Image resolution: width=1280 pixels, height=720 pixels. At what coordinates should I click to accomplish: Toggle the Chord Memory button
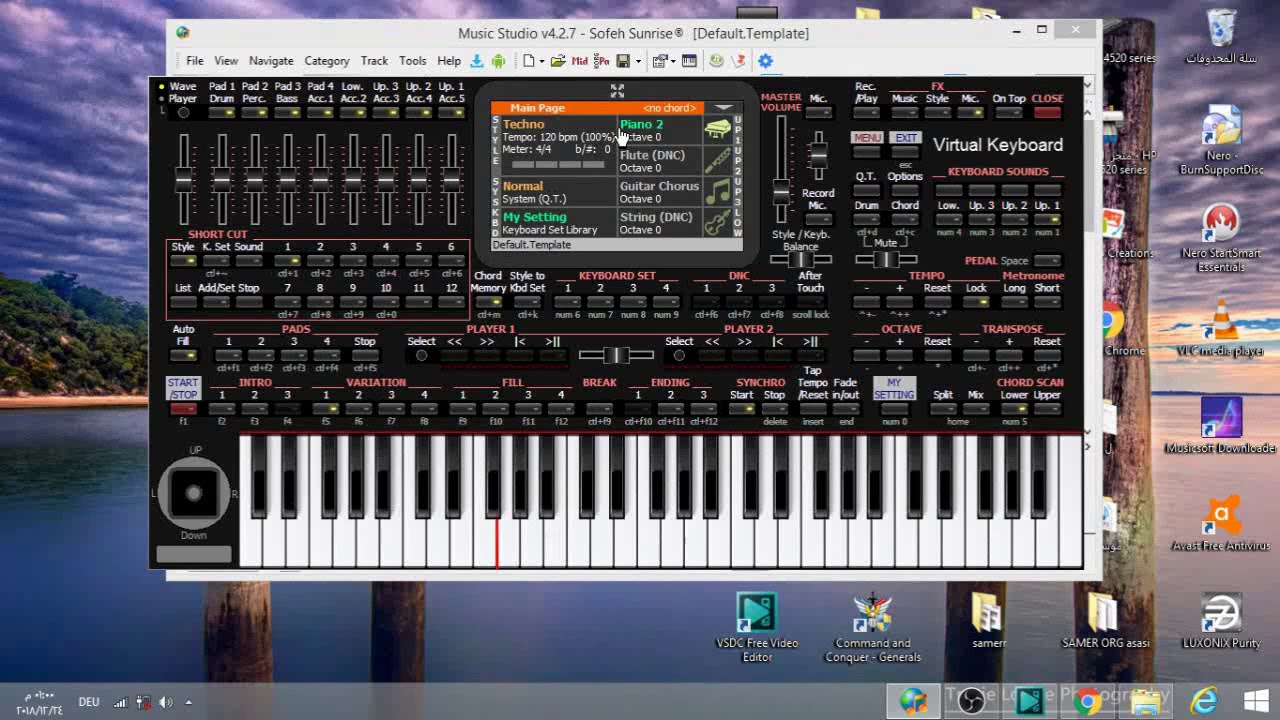tap(488, 302)
